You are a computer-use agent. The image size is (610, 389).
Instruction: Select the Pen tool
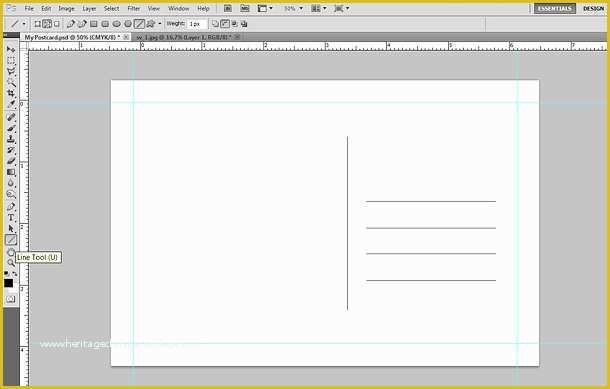pyautogui.click(x=11, y=207)
